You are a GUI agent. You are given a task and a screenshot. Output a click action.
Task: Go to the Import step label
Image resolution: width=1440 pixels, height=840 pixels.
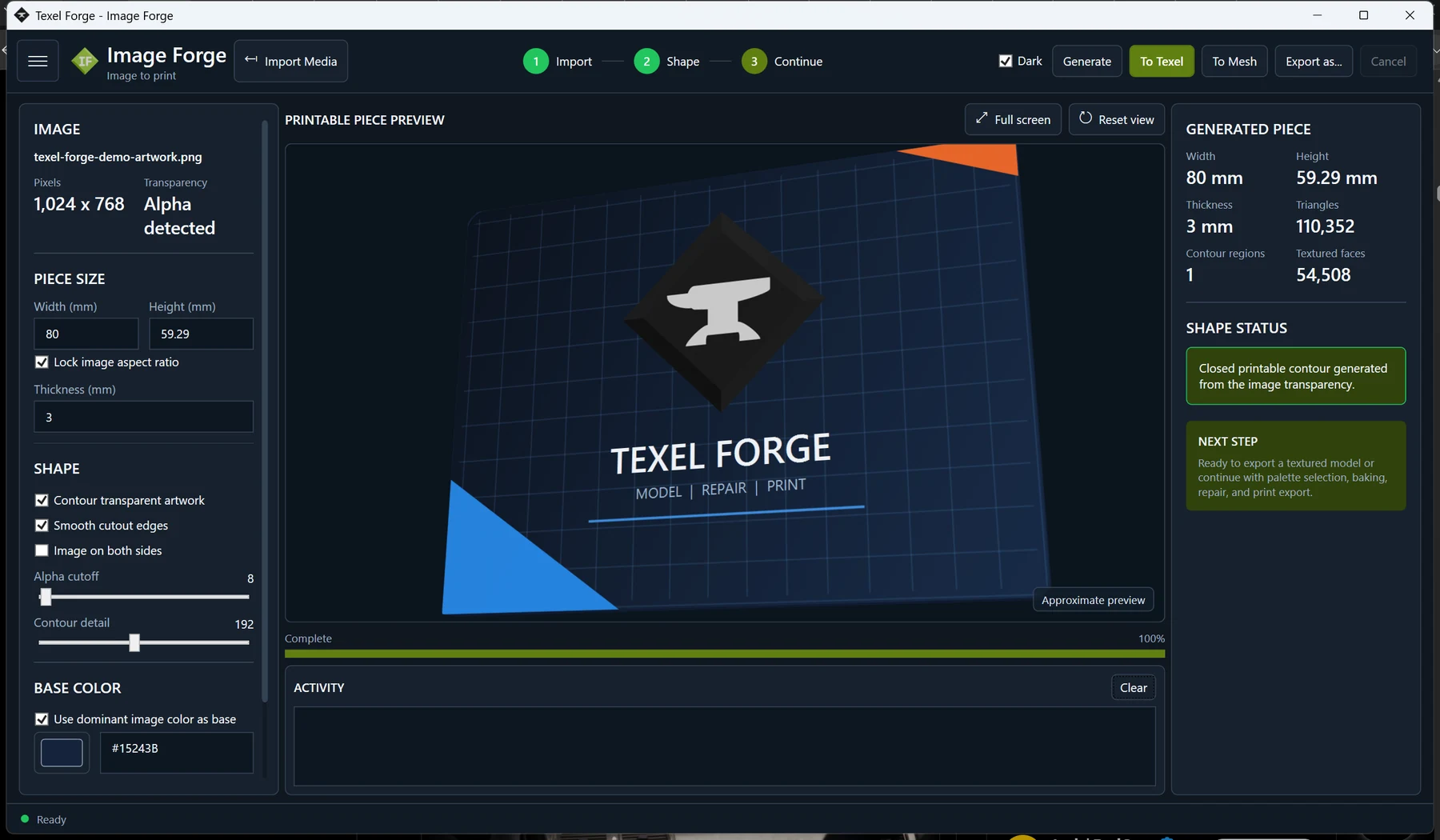574,61
